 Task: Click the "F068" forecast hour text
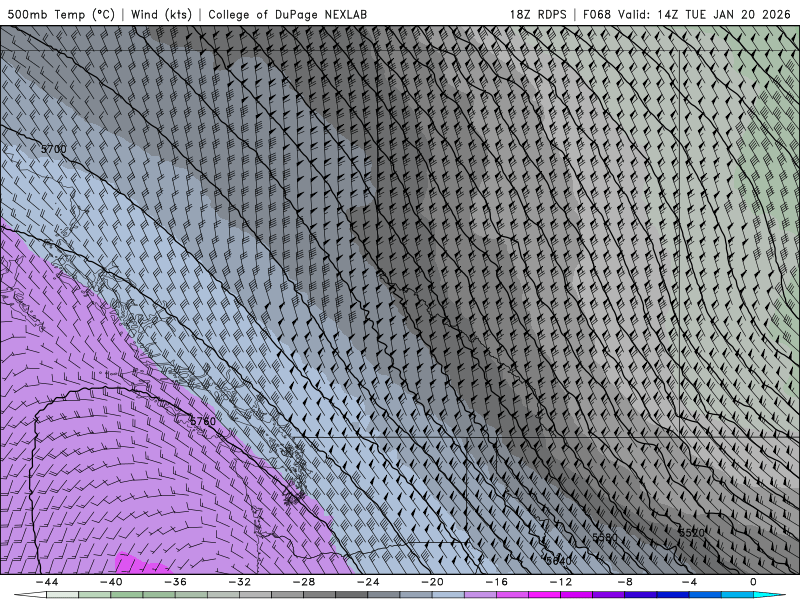pos(597,14)
